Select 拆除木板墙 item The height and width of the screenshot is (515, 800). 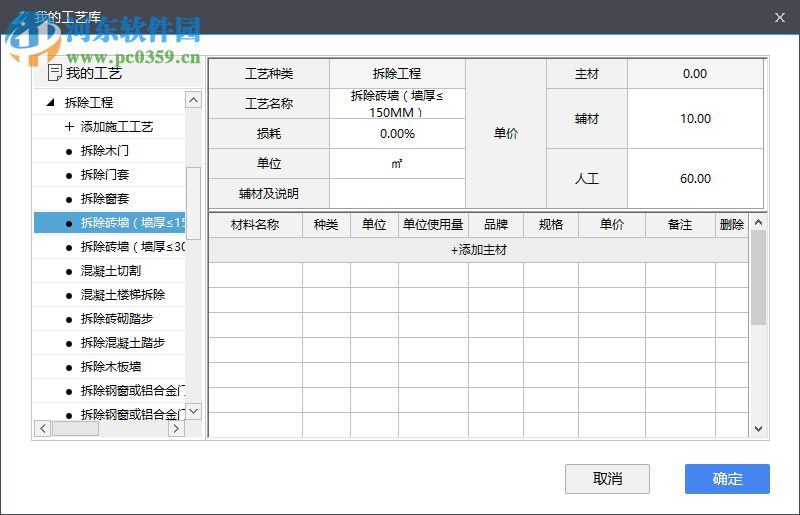[x=109, y=366]
